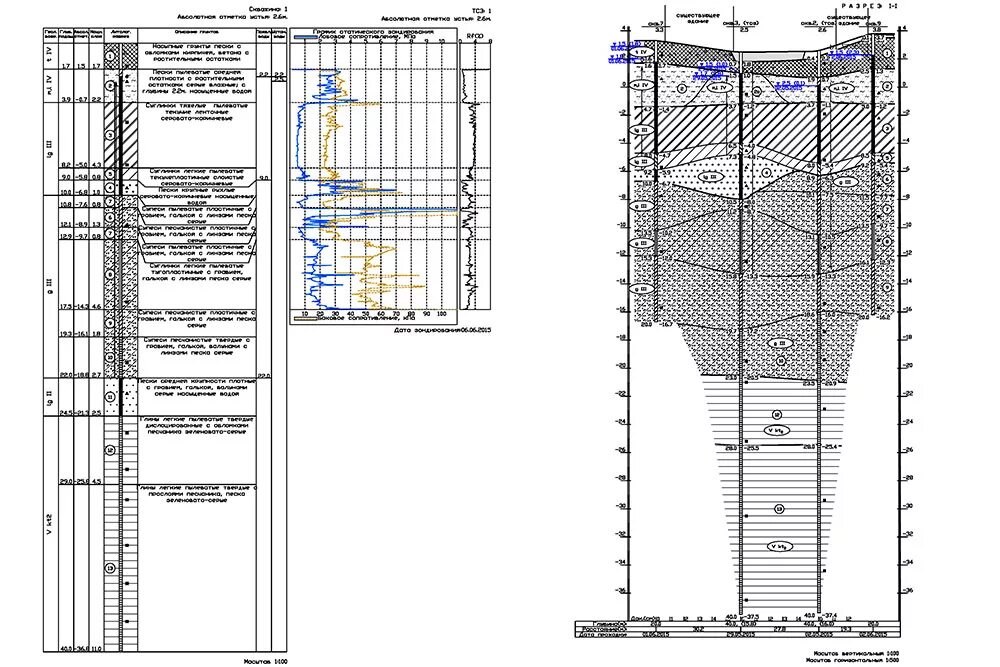Click the 'Масштаб вертикальный 1:100' note

pyautogui.click(x=856, y=654)
